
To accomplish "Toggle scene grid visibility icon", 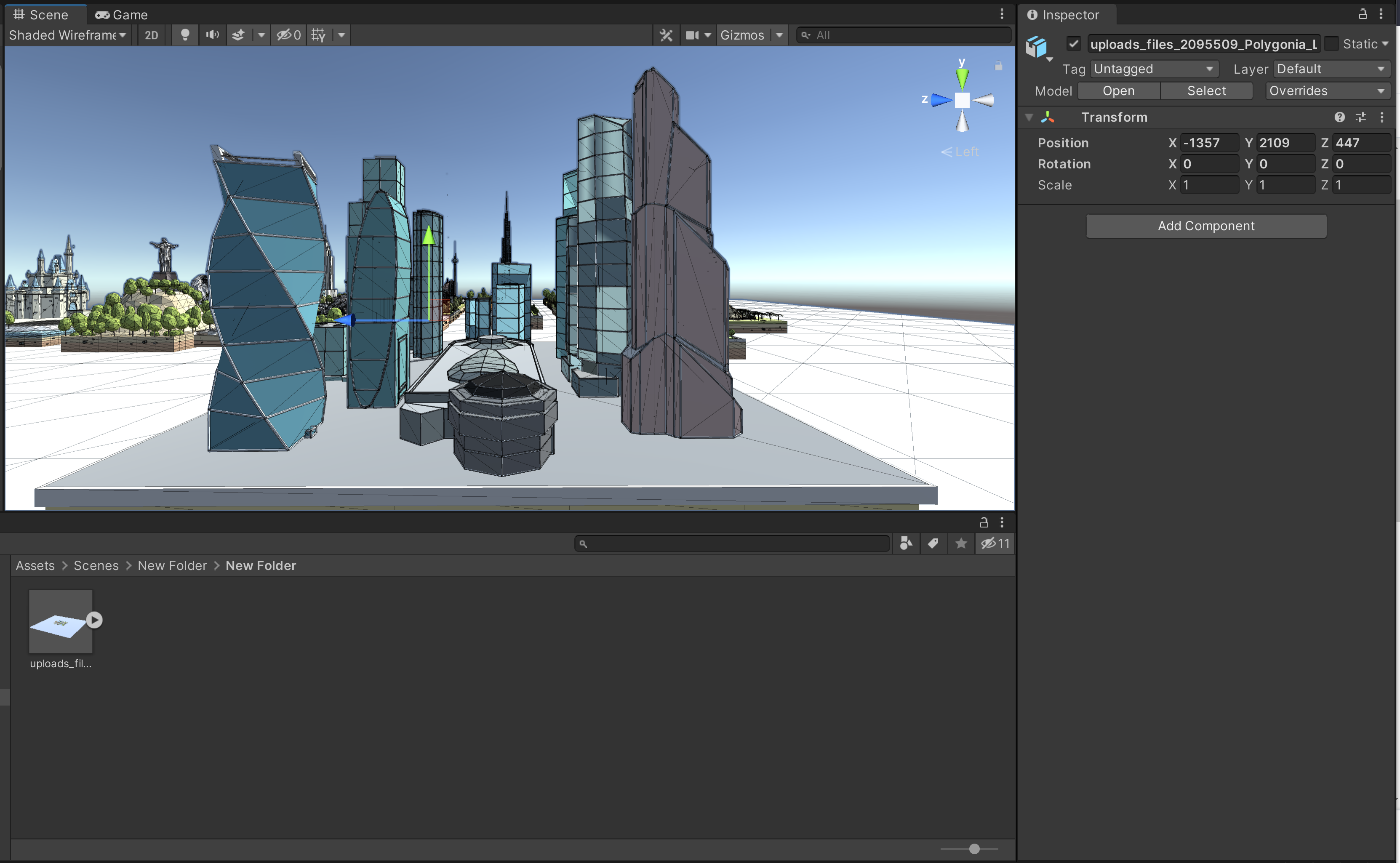I will click(318, 35).
